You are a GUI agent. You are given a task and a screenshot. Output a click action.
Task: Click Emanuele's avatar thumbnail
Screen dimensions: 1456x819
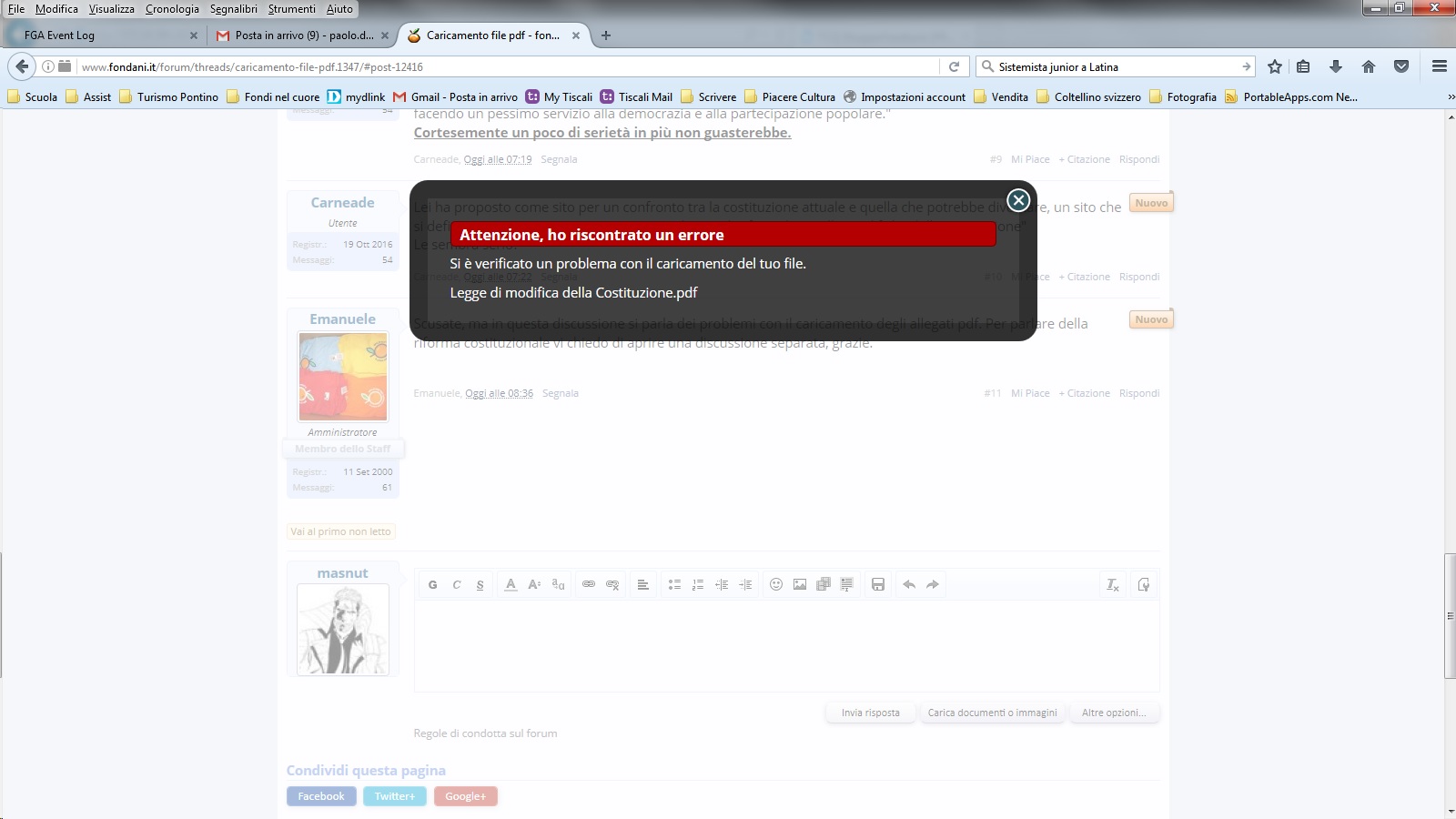tap(343, 377)
